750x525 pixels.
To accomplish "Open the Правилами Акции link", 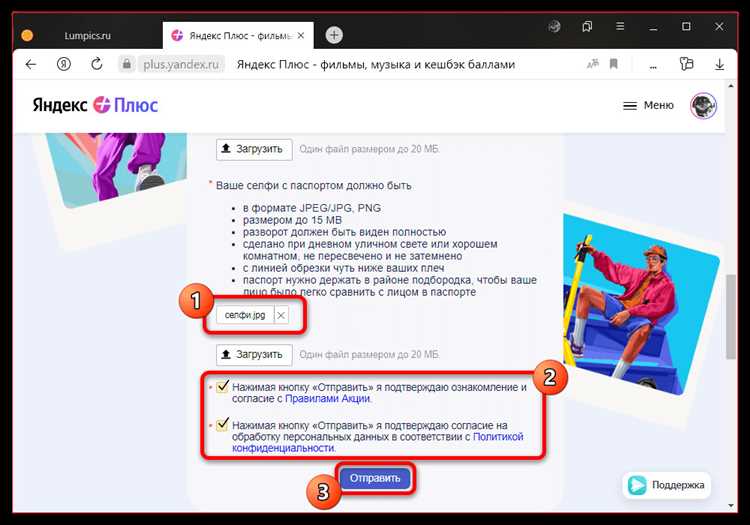I will [x=328, y=399].
